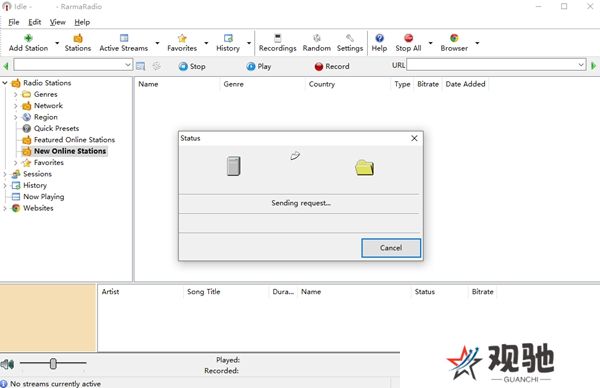Open the Favorites dropdown arrow

tap(206, 43)
